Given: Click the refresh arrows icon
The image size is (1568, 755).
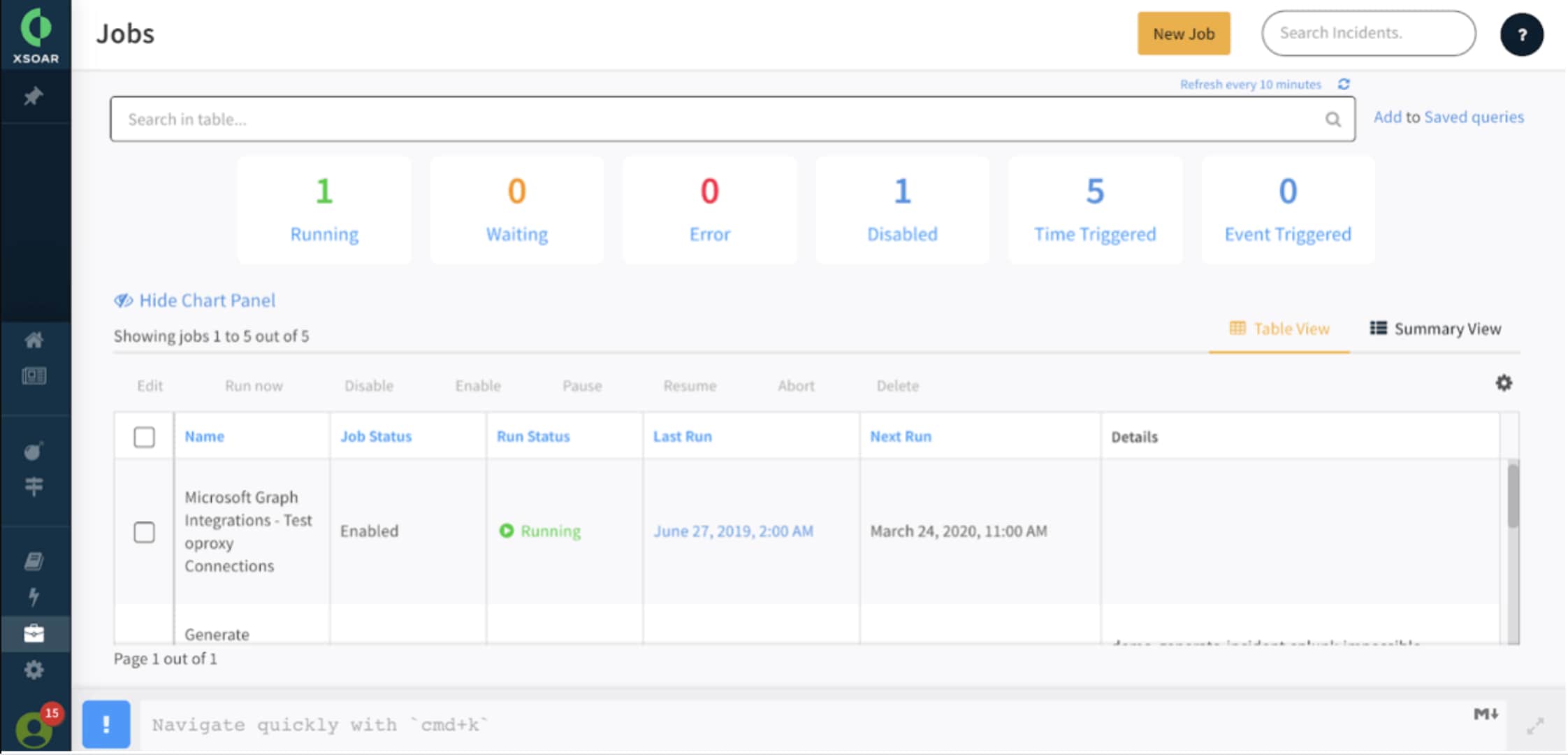Looking at the screenshot, I should (x=1343, y=84).
